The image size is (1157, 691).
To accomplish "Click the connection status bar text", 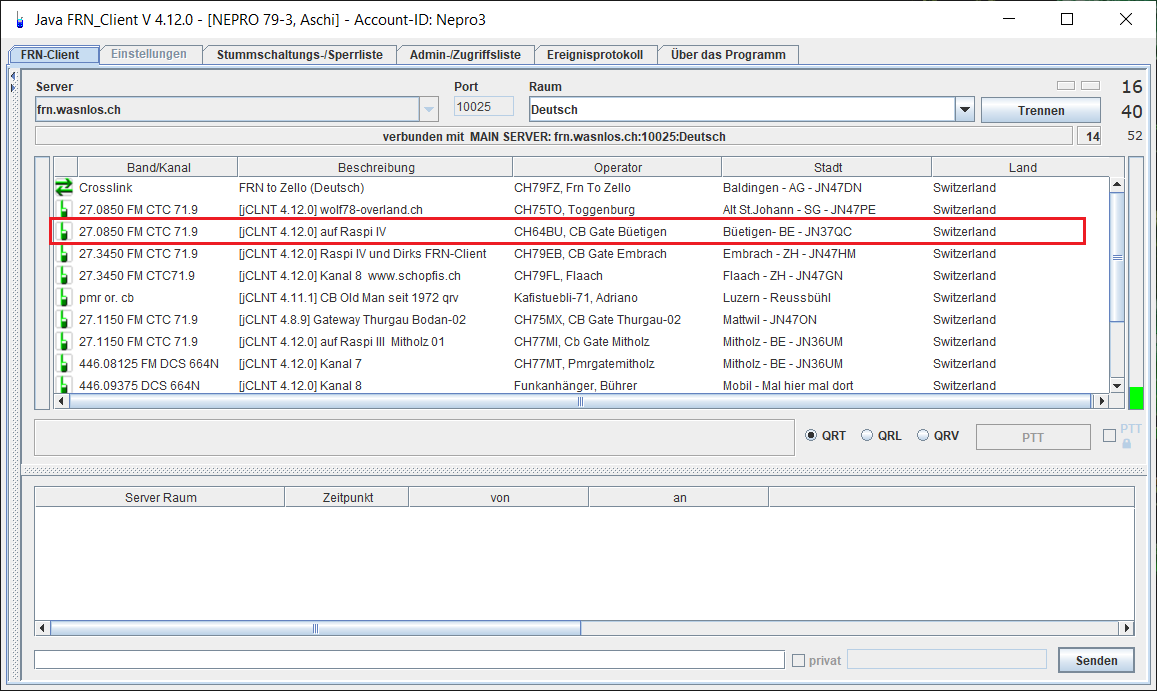I will [x=554, y=137].
